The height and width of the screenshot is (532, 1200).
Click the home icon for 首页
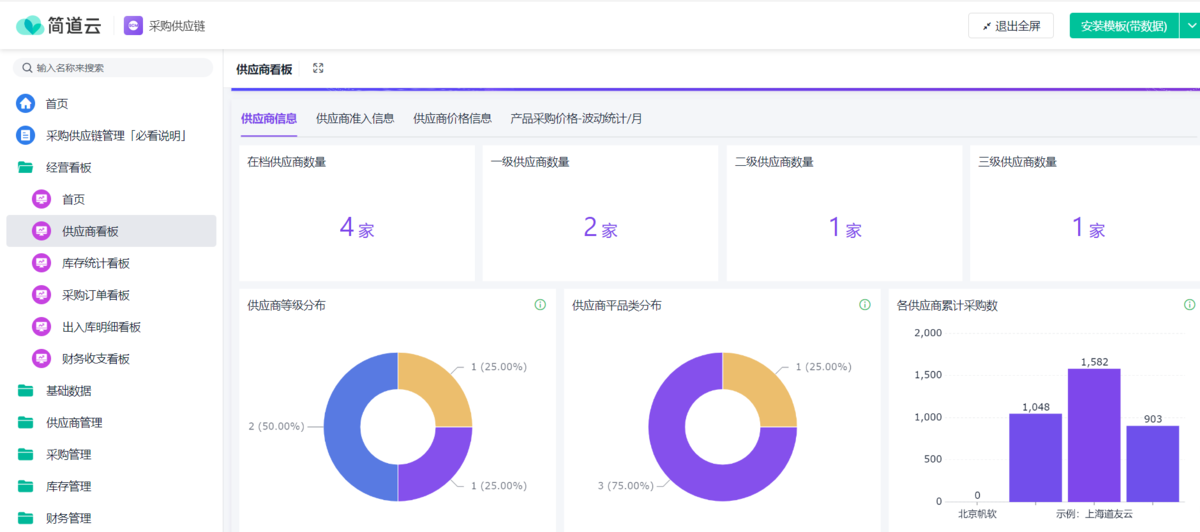[25, 103]
